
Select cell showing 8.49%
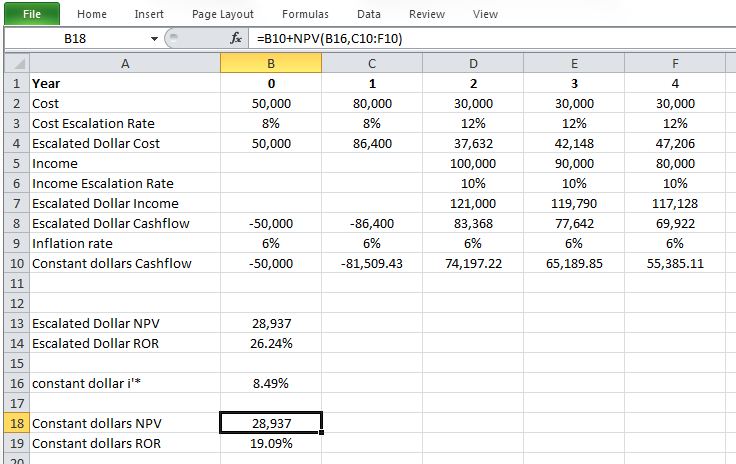click(271, 383)
